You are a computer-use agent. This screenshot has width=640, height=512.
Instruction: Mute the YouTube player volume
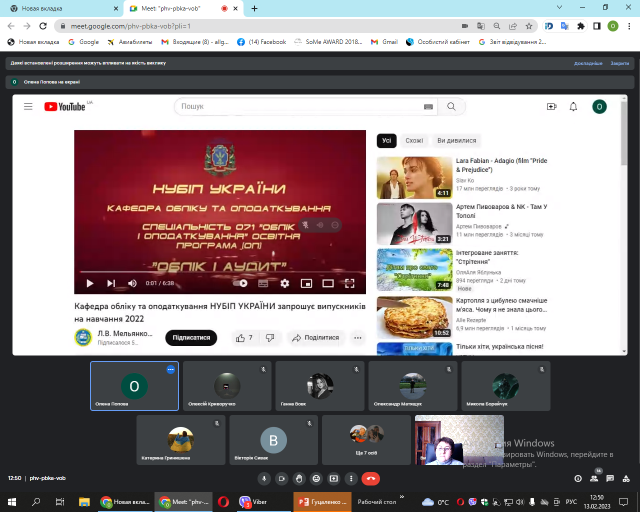click(x=132, y=283)
